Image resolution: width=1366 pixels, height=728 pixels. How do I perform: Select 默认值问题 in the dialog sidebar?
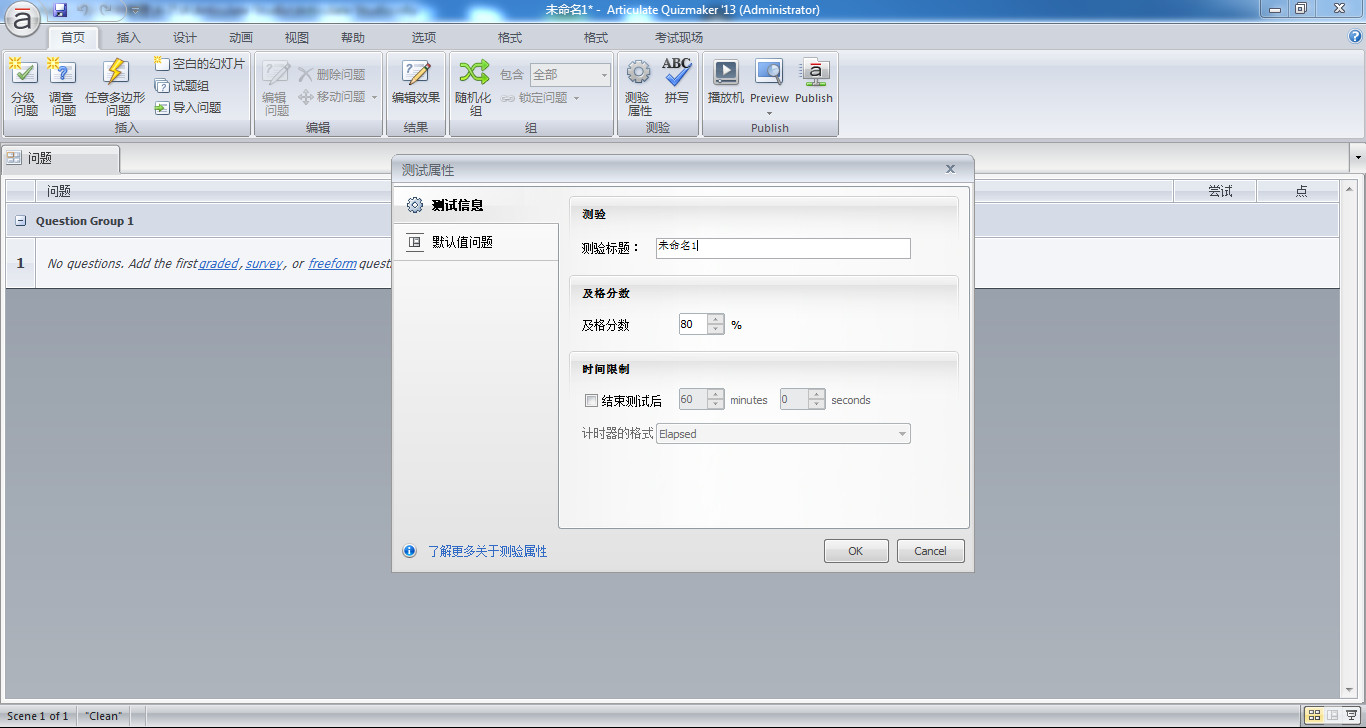[476, 242]
